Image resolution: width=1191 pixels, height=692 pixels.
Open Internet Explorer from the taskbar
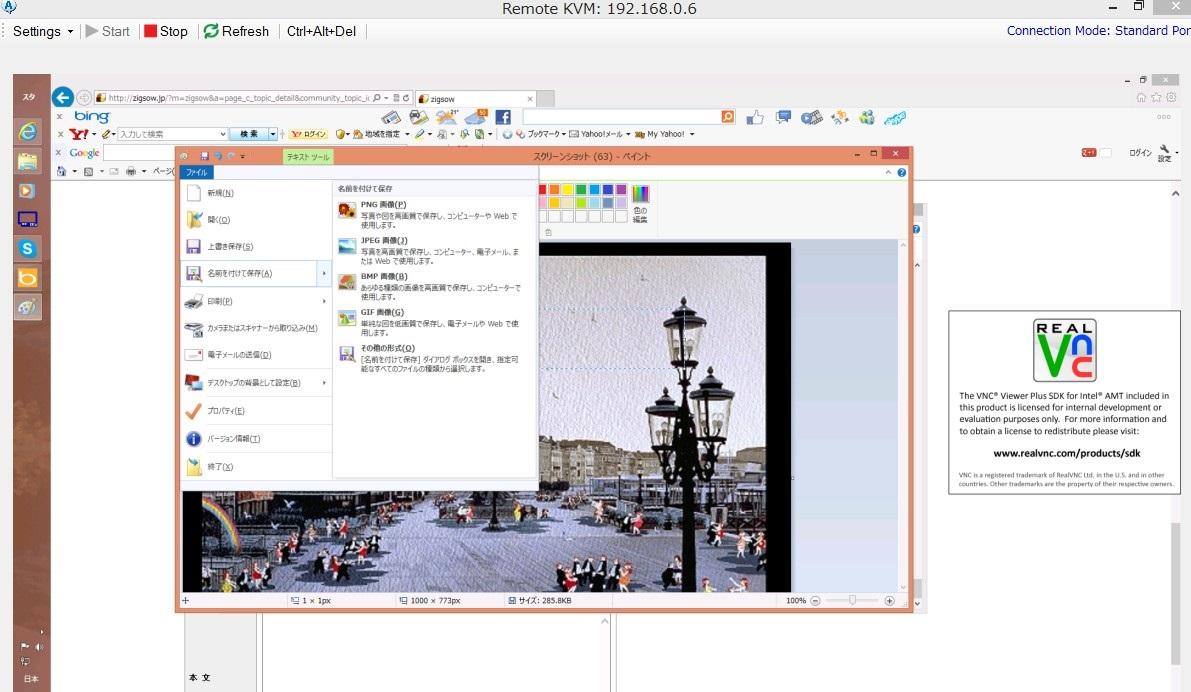pos(27,131)
